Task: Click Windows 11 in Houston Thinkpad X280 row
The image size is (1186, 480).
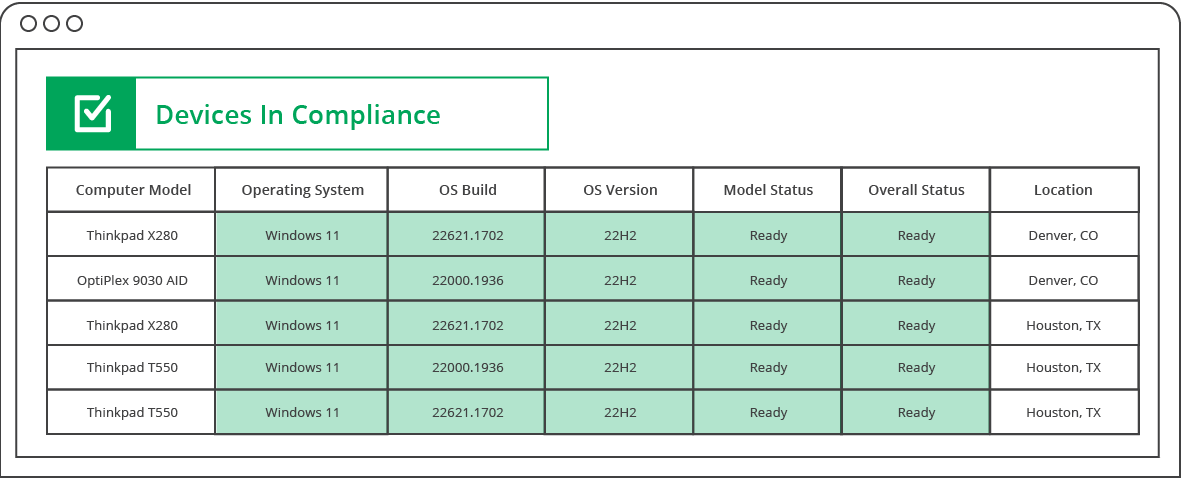Action: pos(303,325)
